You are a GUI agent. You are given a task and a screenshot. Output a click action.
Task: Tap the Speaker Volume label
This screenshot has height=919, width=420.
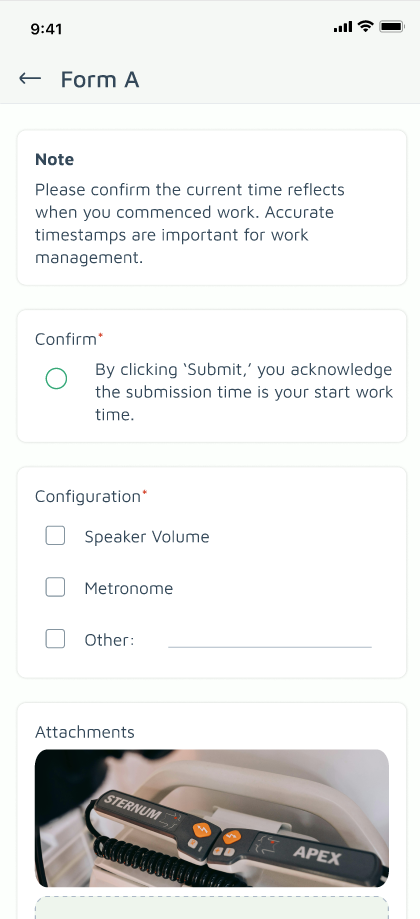click(147, 537)
